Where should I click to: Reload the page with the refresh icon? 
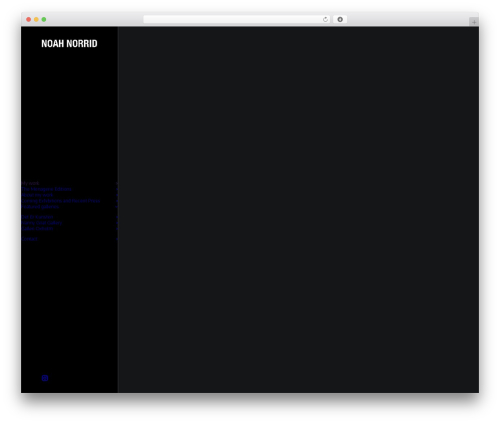coord(325,19)
